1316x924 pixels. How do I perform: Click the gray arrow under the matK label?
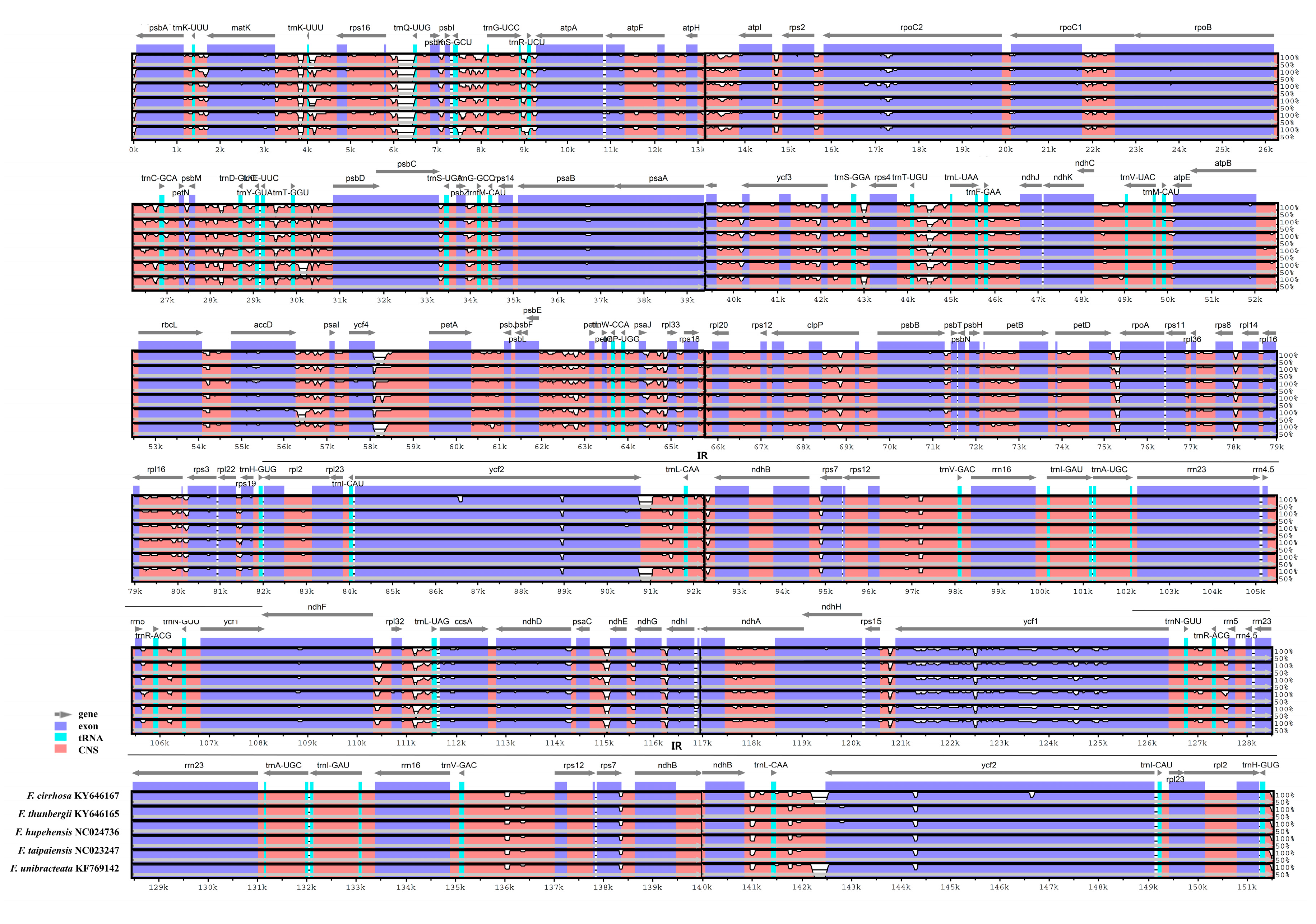coord(241,36)
